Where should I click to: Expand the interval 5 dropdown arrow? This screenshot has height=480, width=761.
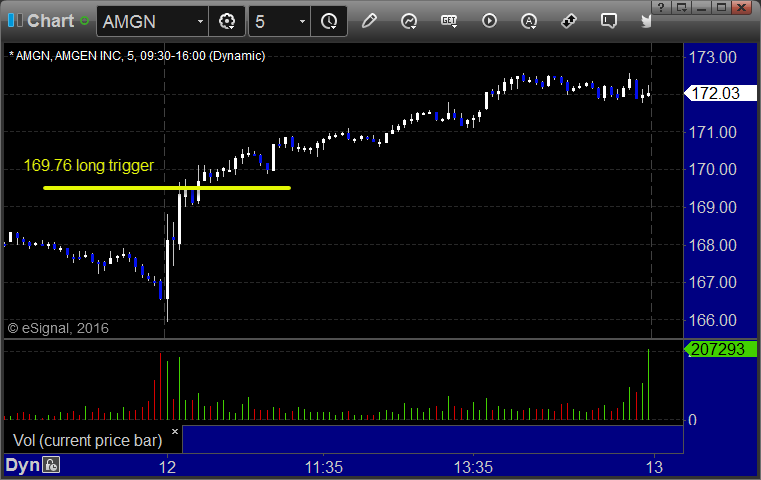click(x=302, y=21)
